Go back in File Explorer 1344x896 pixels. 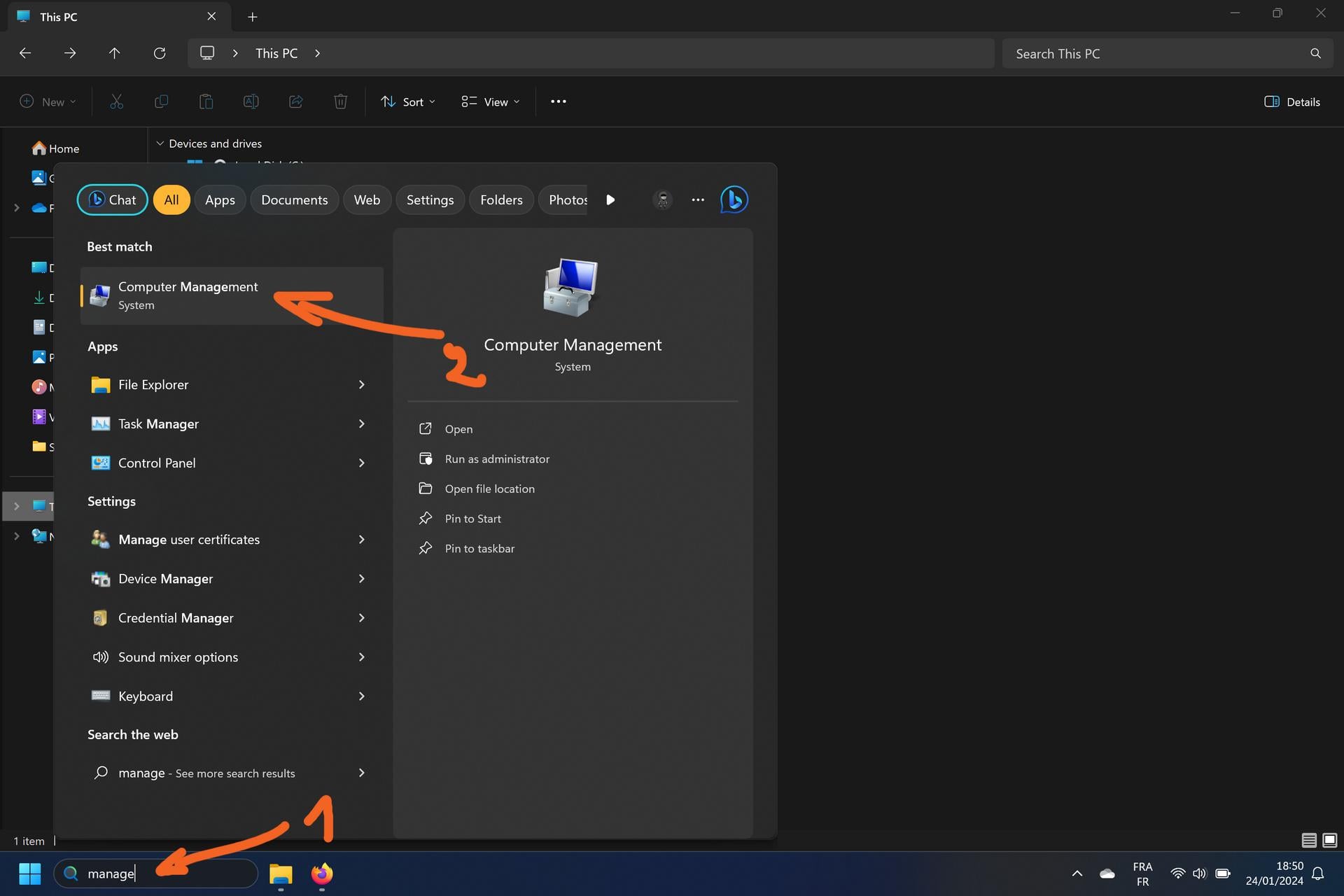pos(25,53)
